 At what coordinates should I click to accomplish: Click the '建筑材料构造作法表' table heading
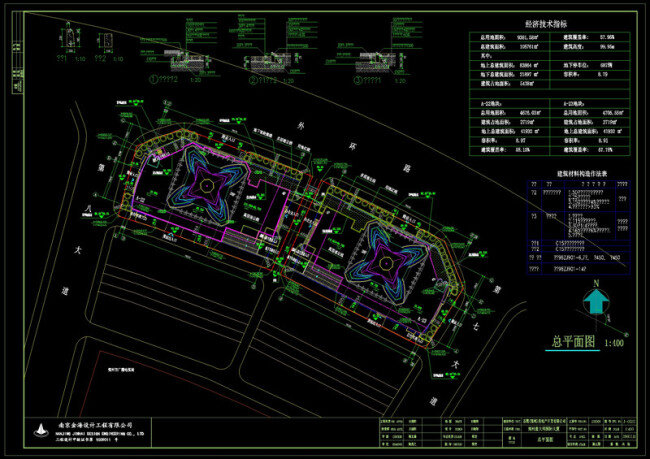pos(582,174)
